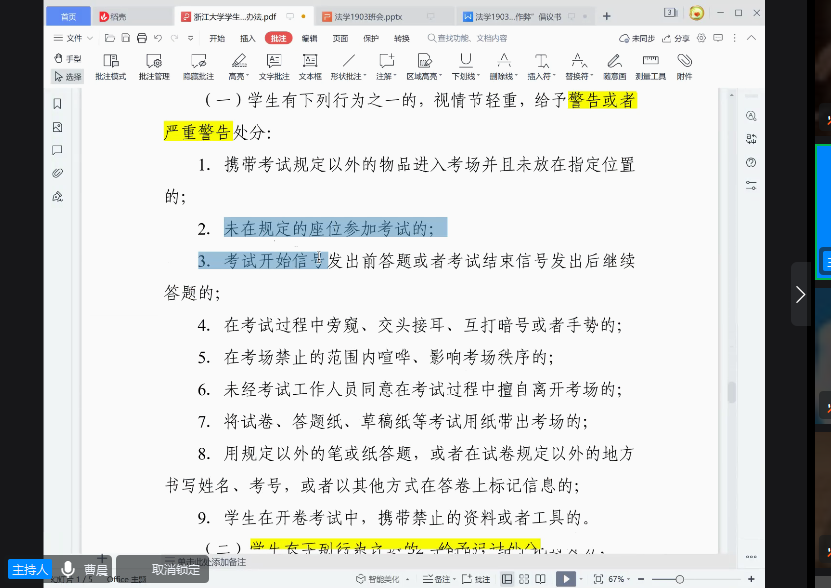Switch to the 选择 selection mode
Viewport: 831px width, 588px height.
(x=68, y=77)
